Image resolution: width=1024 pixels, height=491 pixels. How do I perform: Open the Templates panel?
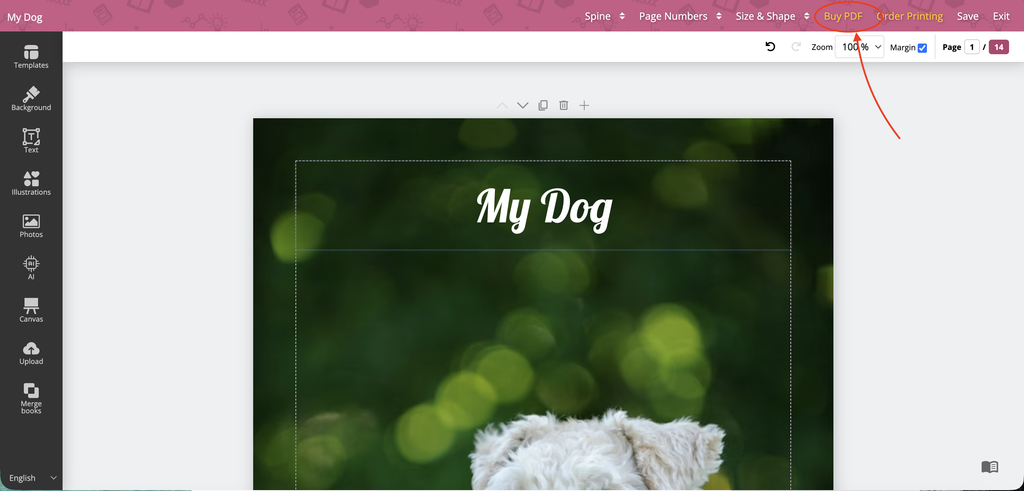pos(31,57)
